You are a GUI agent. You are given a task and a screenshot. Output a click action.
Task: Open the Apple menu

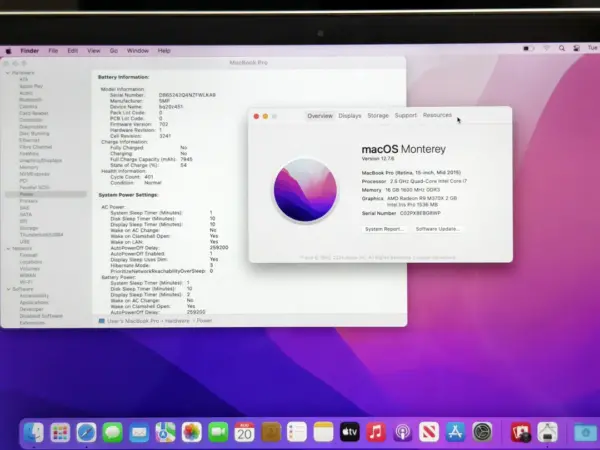[8, 51]
